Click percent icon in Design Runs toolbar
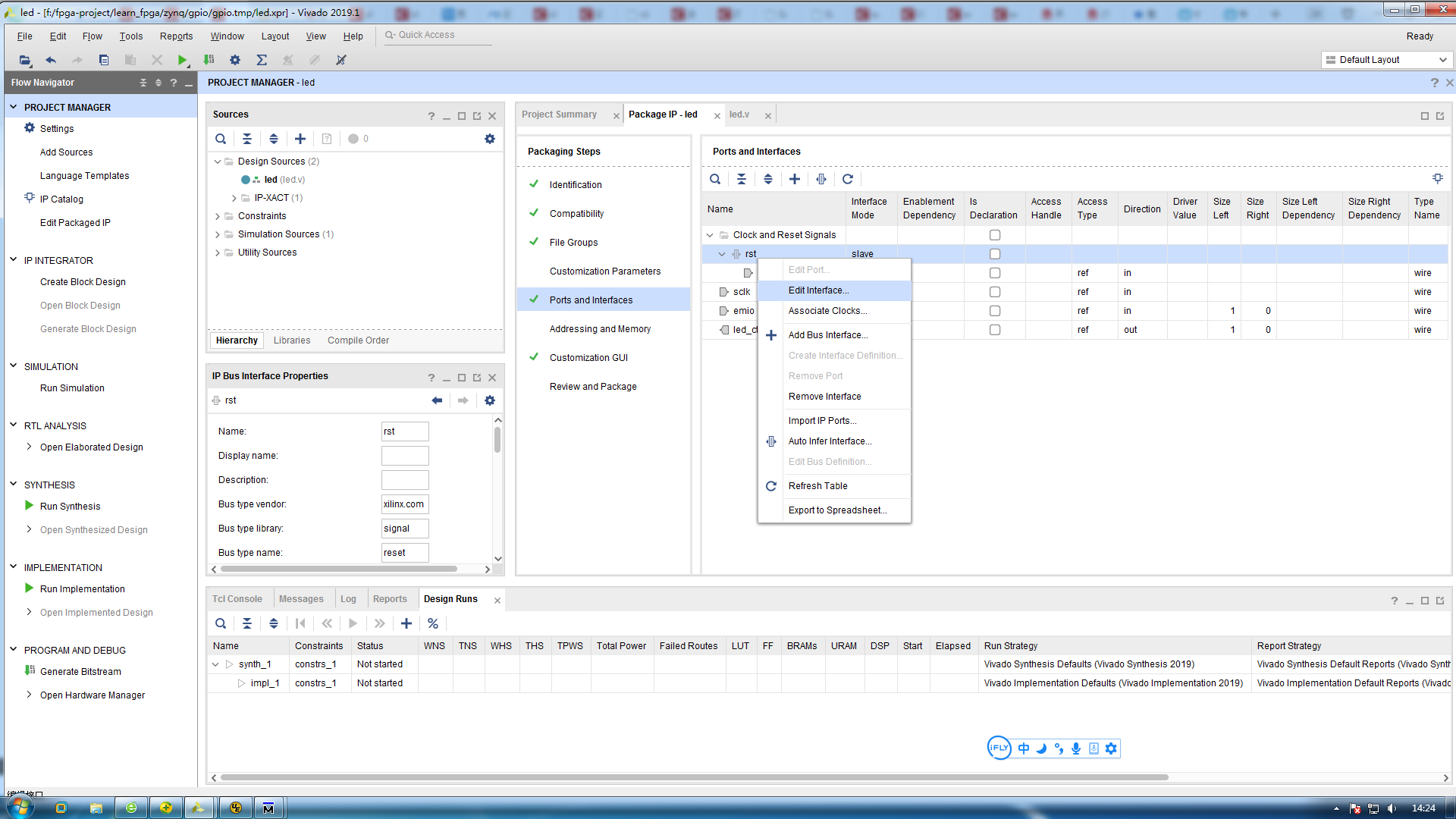Screen dimensions: 1456x819 point(433,623)
